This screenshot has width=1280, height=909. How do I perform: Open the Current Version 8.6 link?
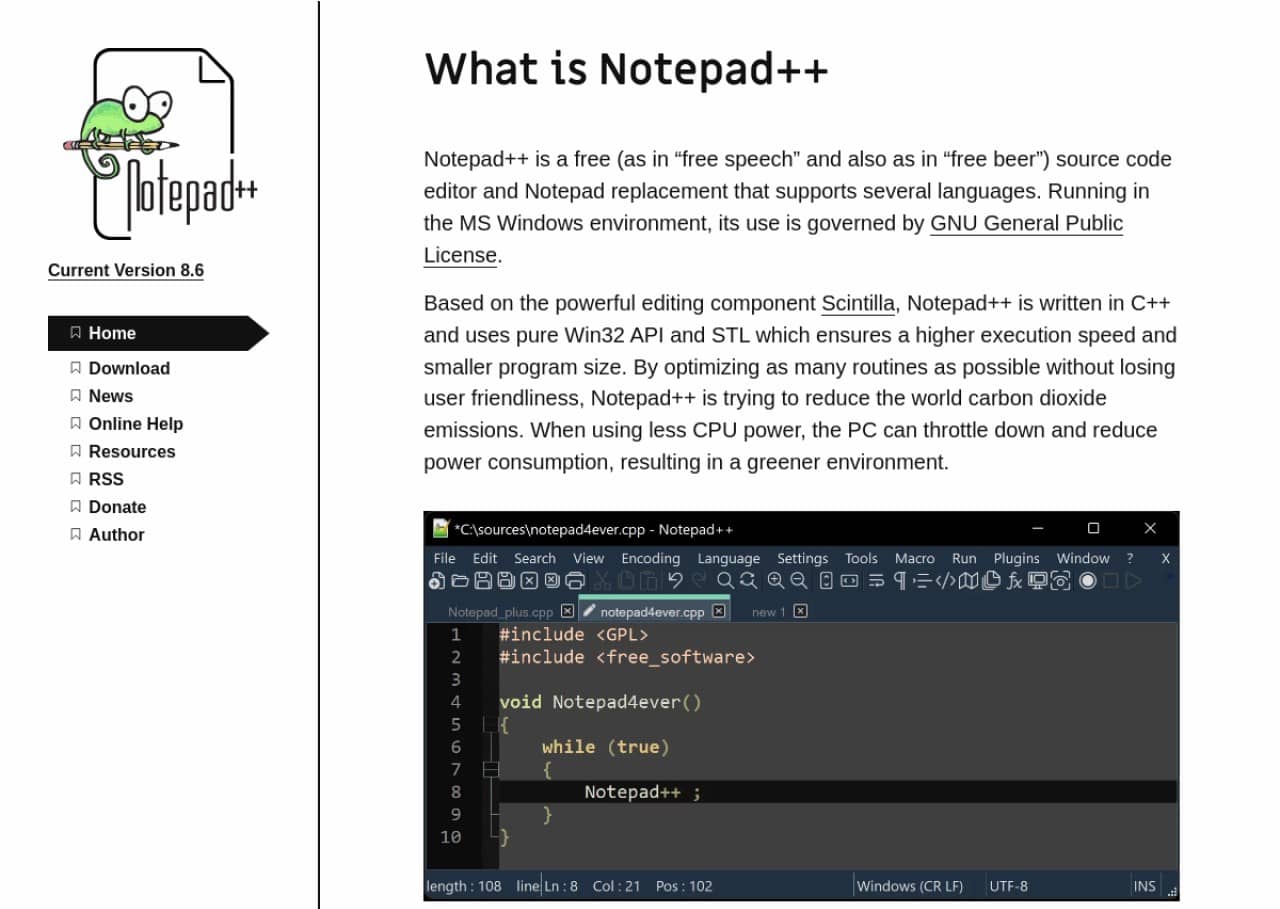coord(126,270)
